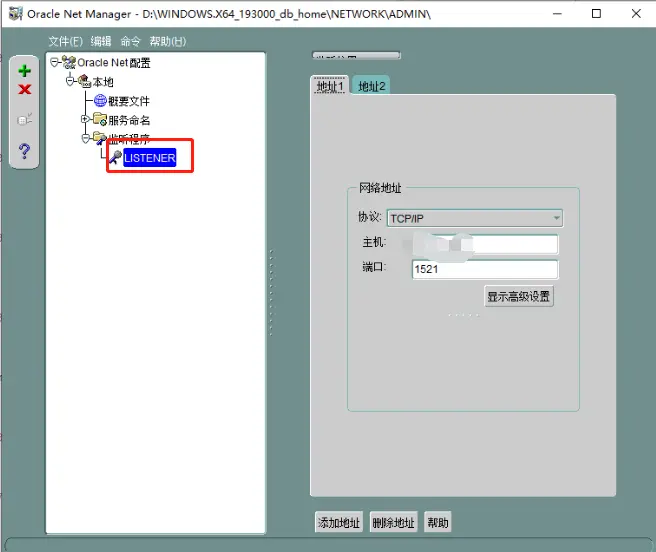Click the greyed test service icon

(25, 120)
